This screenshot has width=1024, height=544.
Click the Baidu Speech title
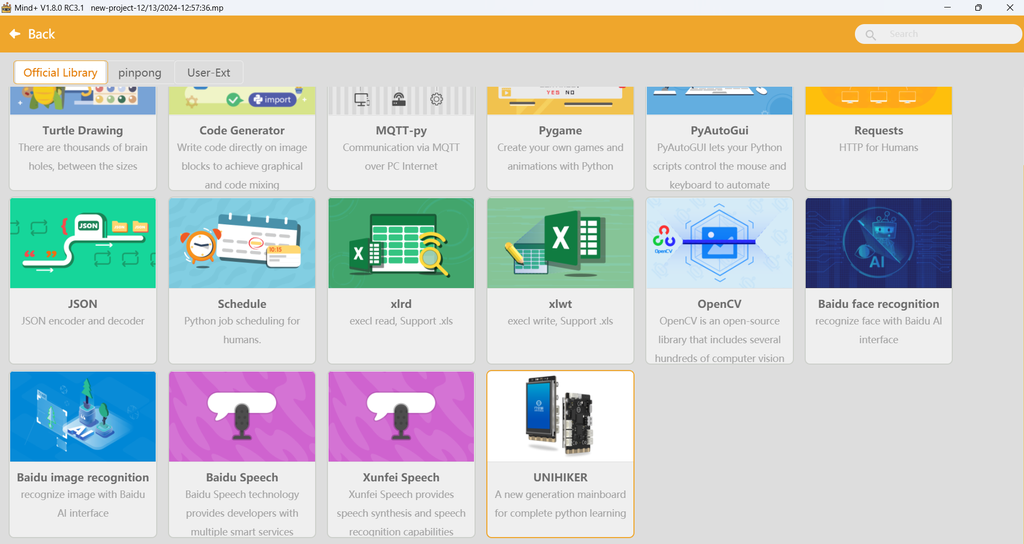click(x=242, y=477)
